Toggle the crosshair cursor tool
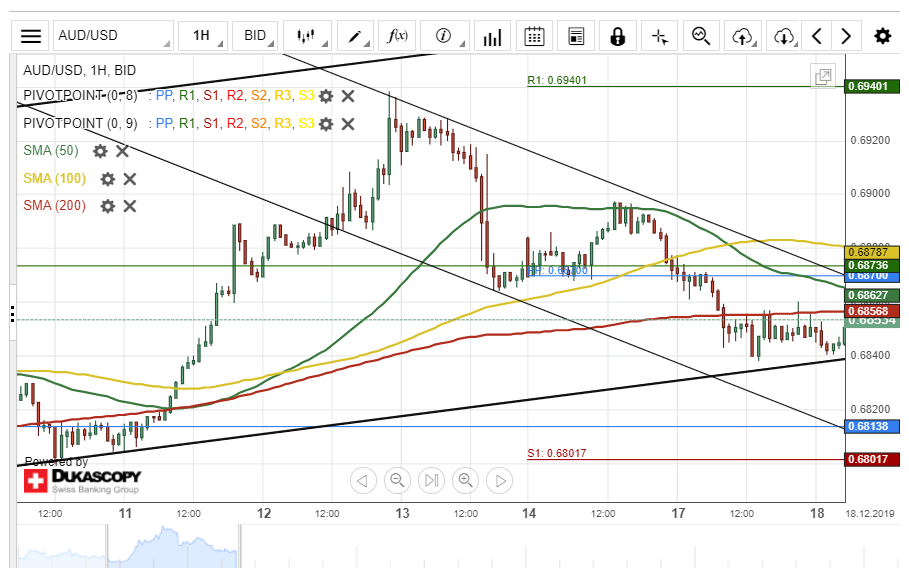This screenshot has height=575, width=909. click(659, 36)
